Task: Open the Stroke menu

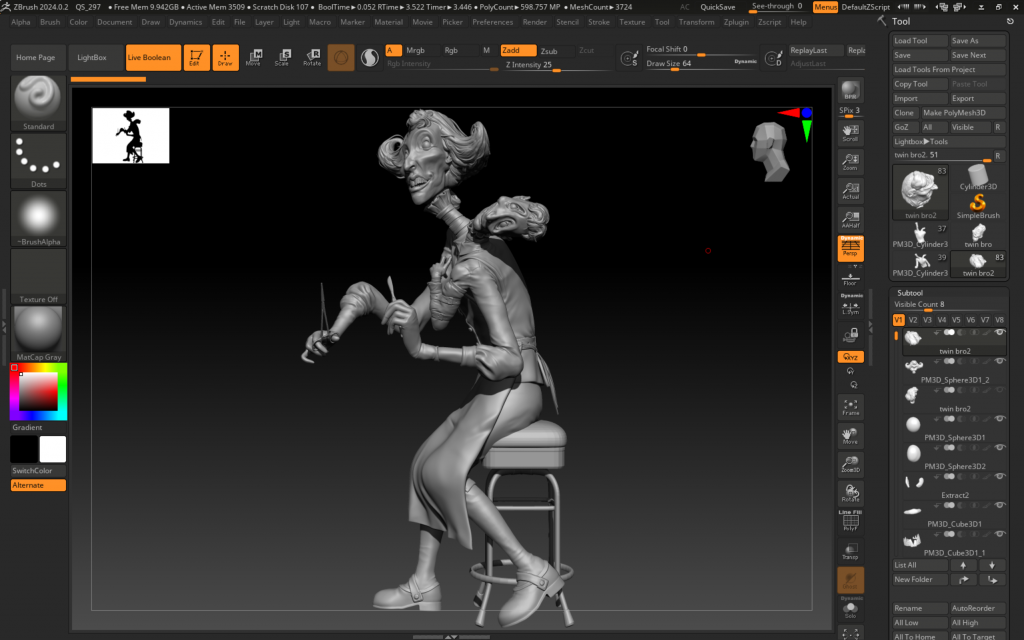Action: point(598,22)
